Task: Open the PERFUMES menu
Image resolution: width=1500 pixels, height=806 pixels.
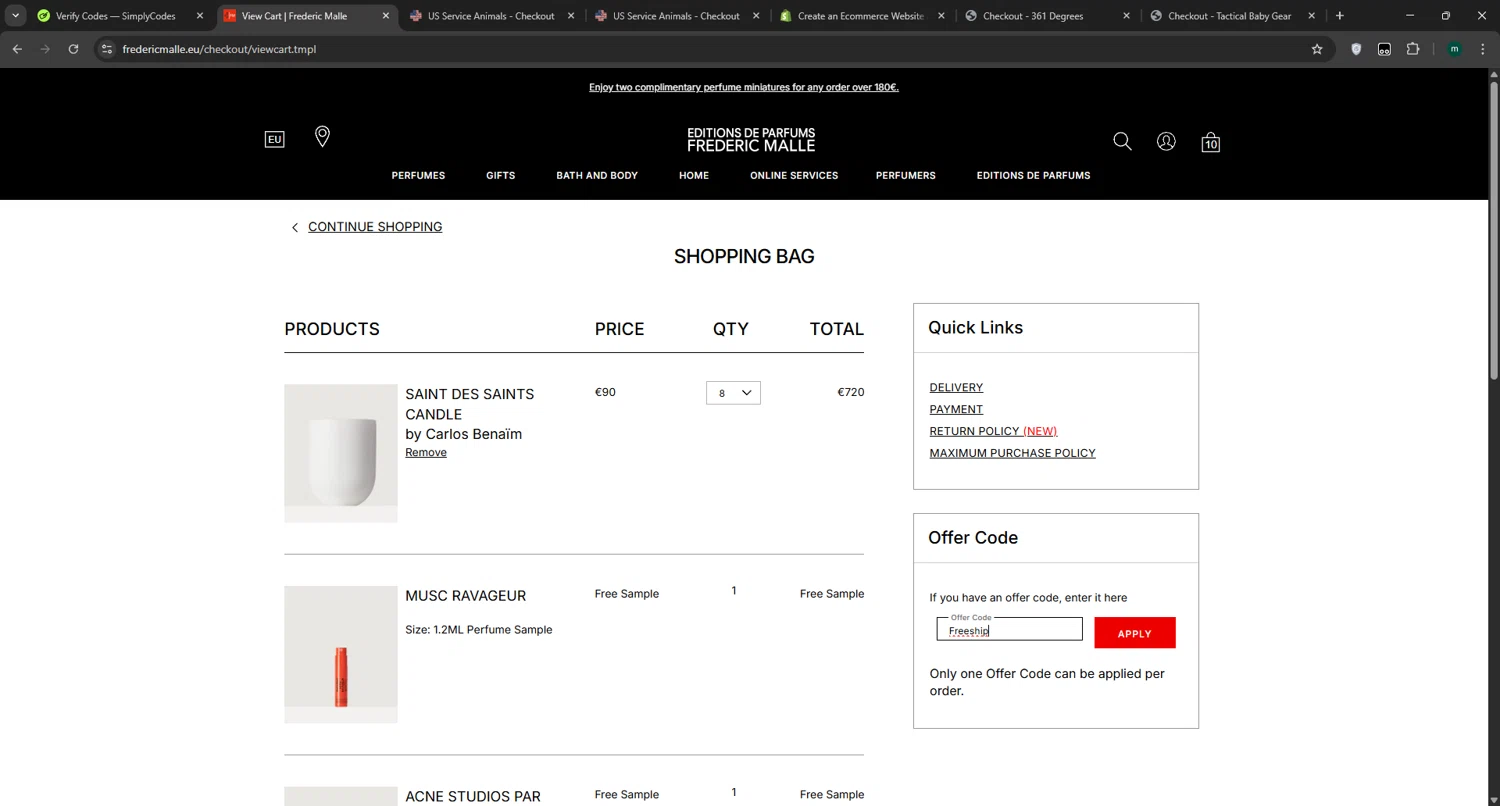Action: [x=418, y=175]
